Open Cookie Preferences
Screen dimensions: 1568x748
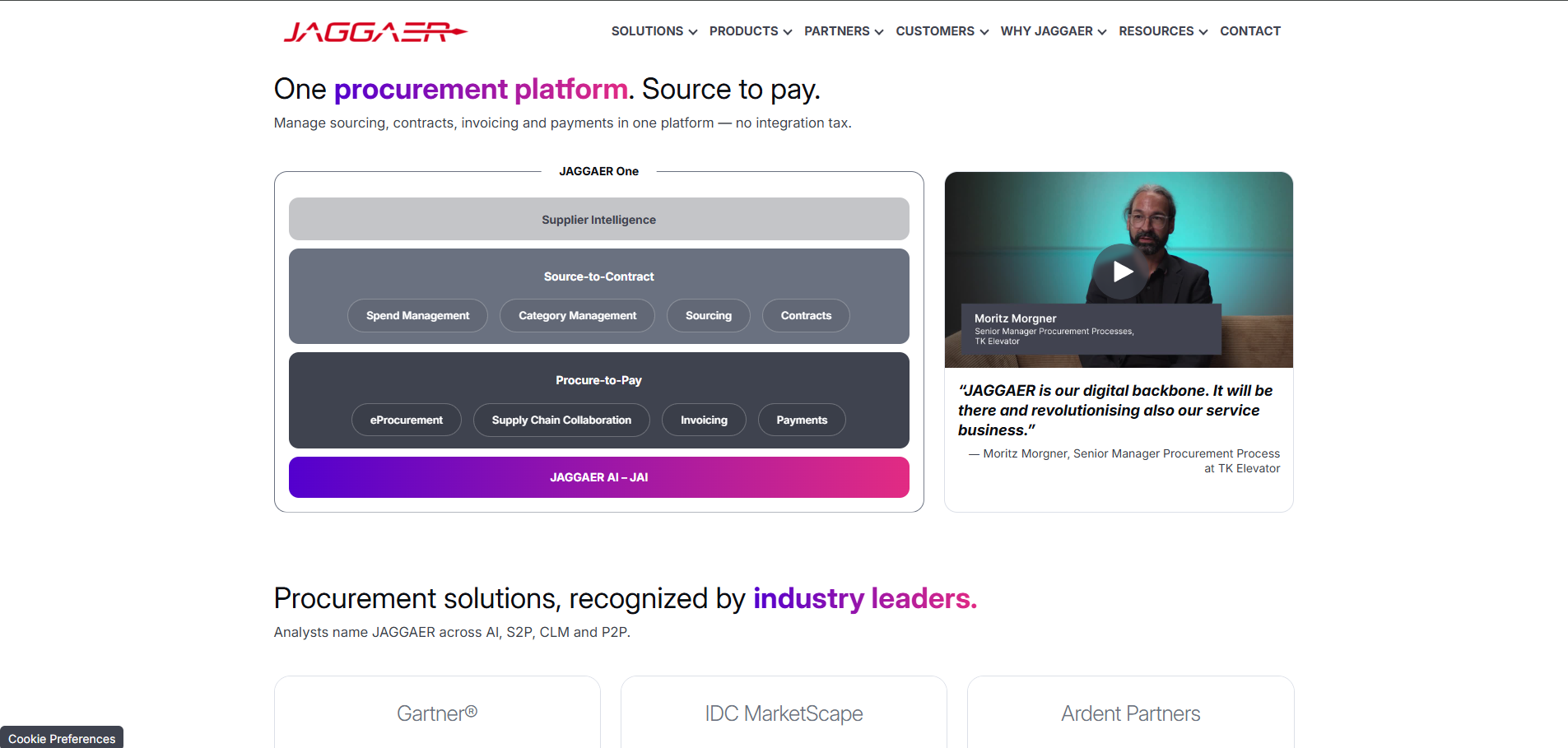point(62,737)
